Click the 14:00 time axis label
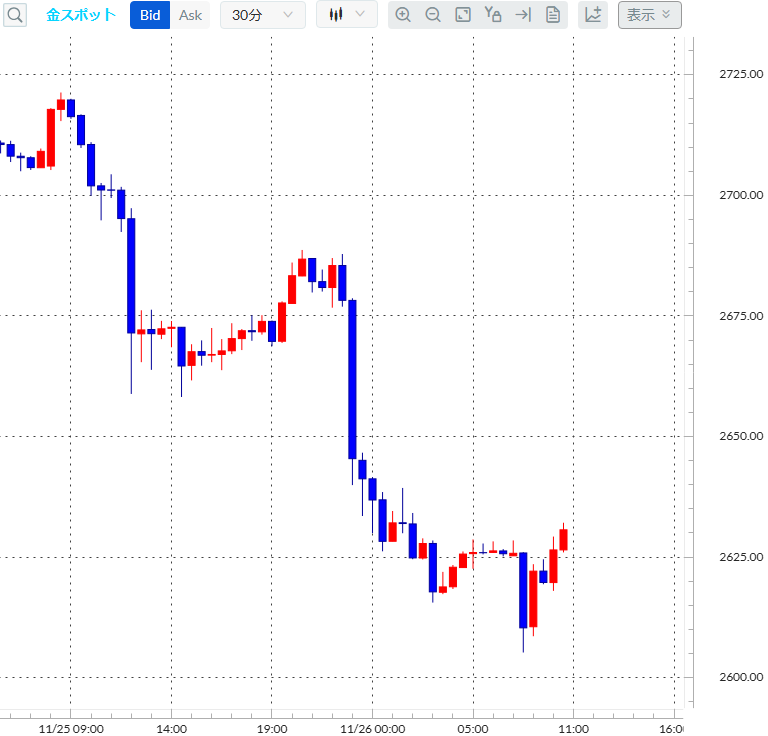The image size is (768, 736). [171, 729]
